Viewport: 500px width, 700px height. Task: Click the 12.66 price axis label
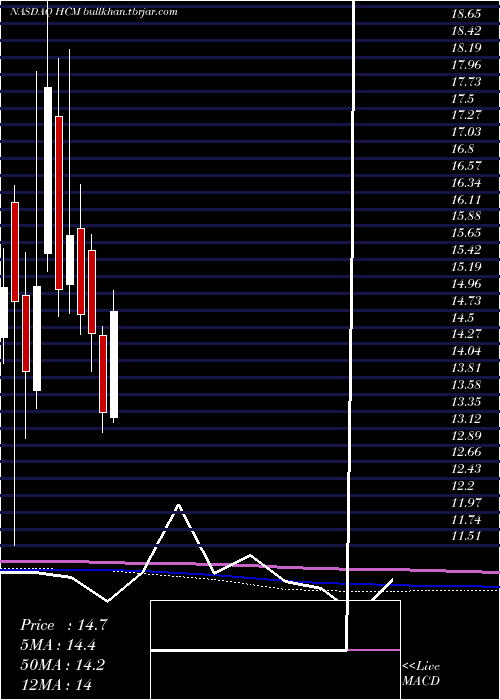(466, 452)
